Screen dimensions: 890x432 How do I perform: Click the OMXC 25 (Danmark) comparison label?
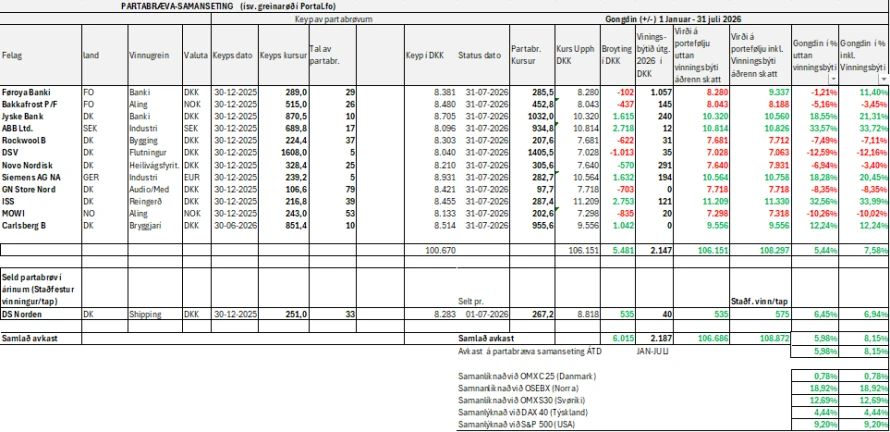click(x=528, y=376)
